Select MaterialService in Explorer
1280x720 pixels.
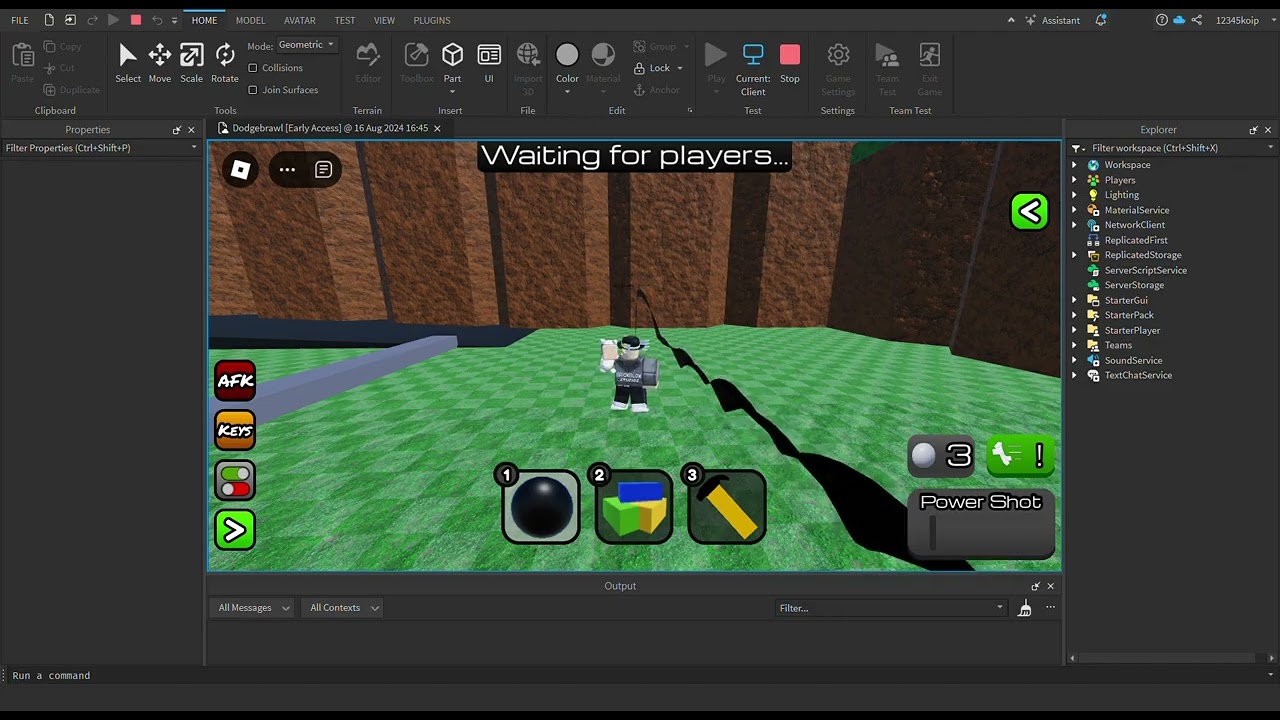tap(1136, 210)
